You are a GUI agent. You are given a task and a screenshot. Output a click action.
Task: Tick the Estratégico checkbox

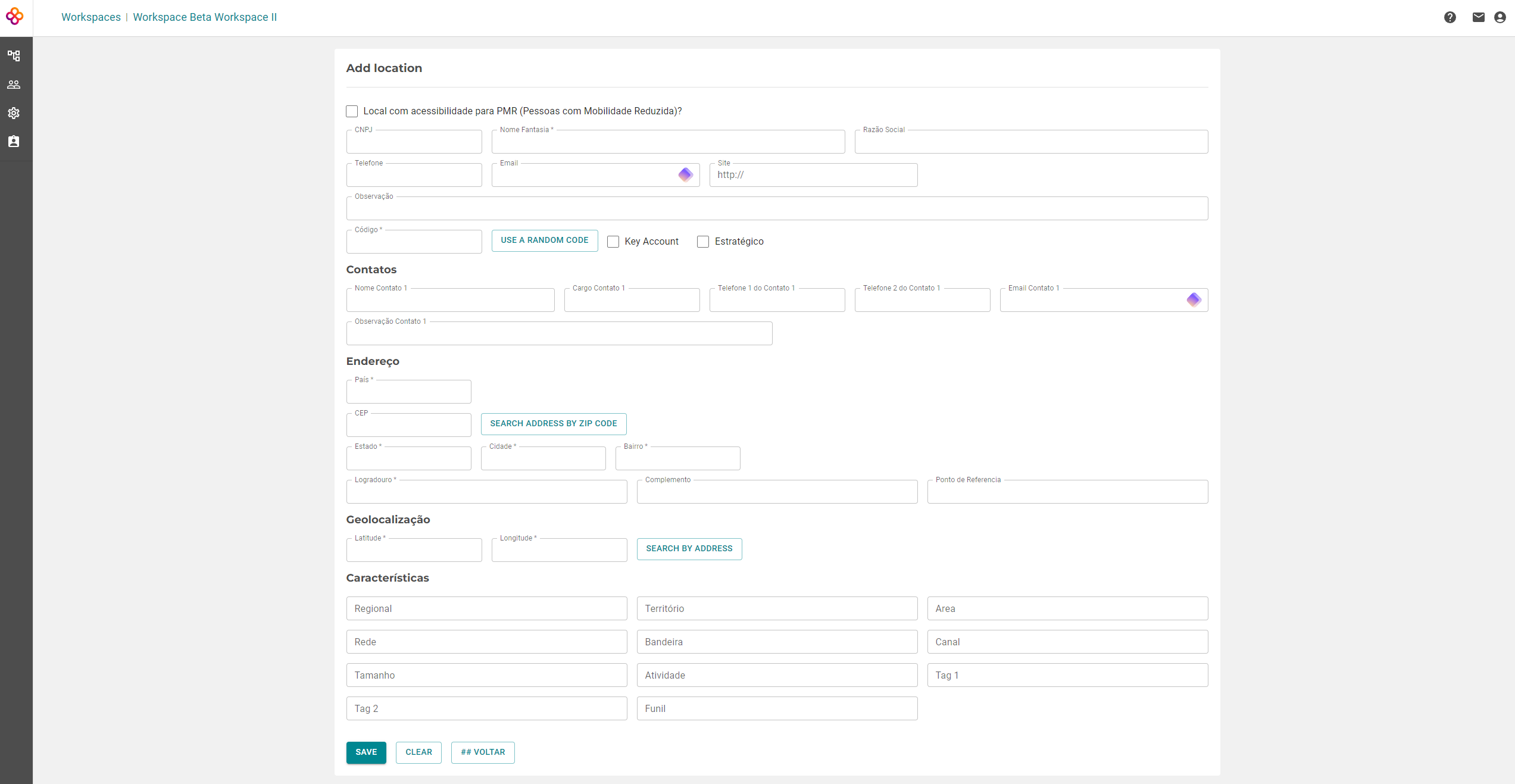click(703, 242)
